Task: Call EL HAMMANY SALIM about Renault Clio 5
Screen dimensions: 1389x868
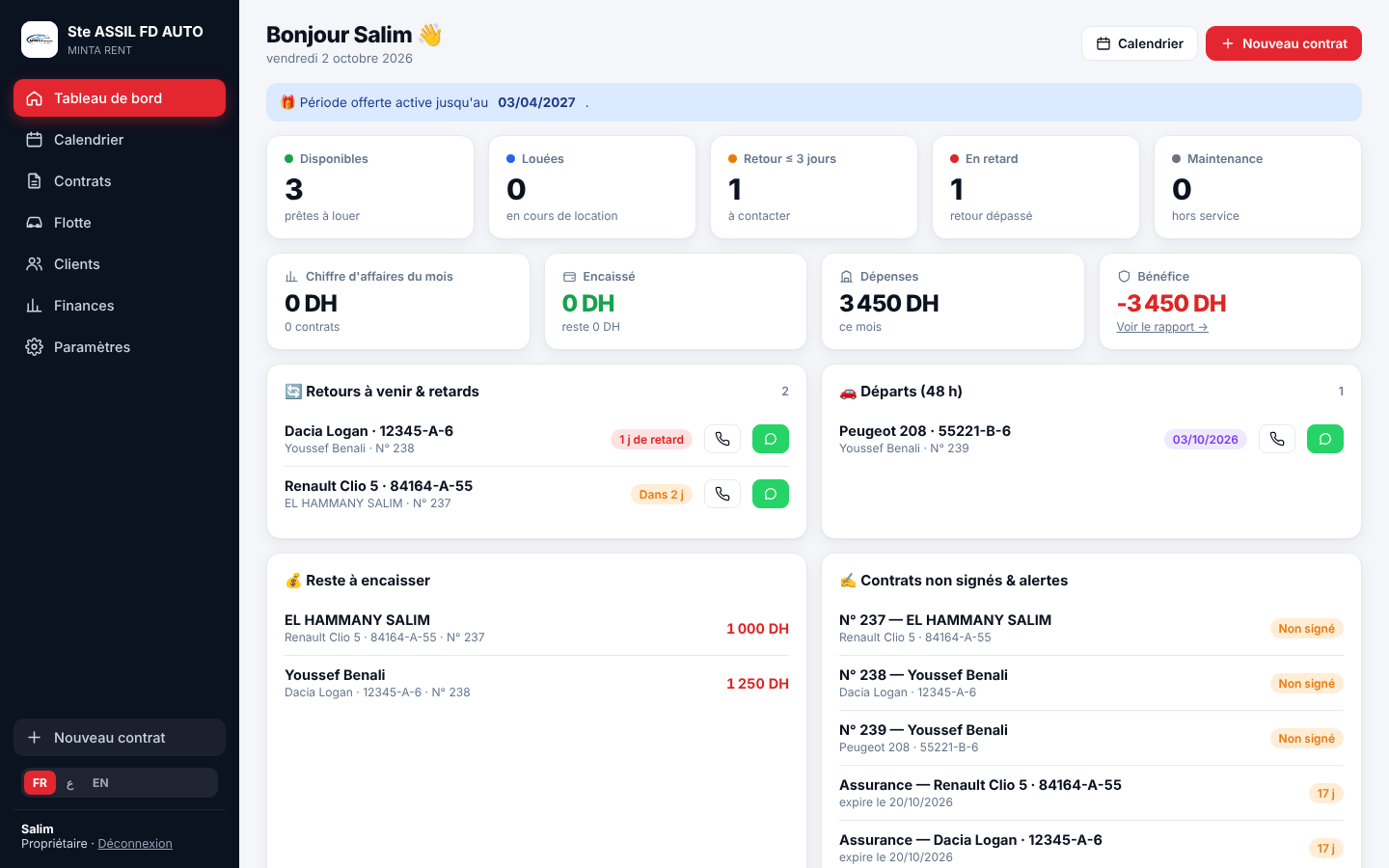Action: coord(722,494)
